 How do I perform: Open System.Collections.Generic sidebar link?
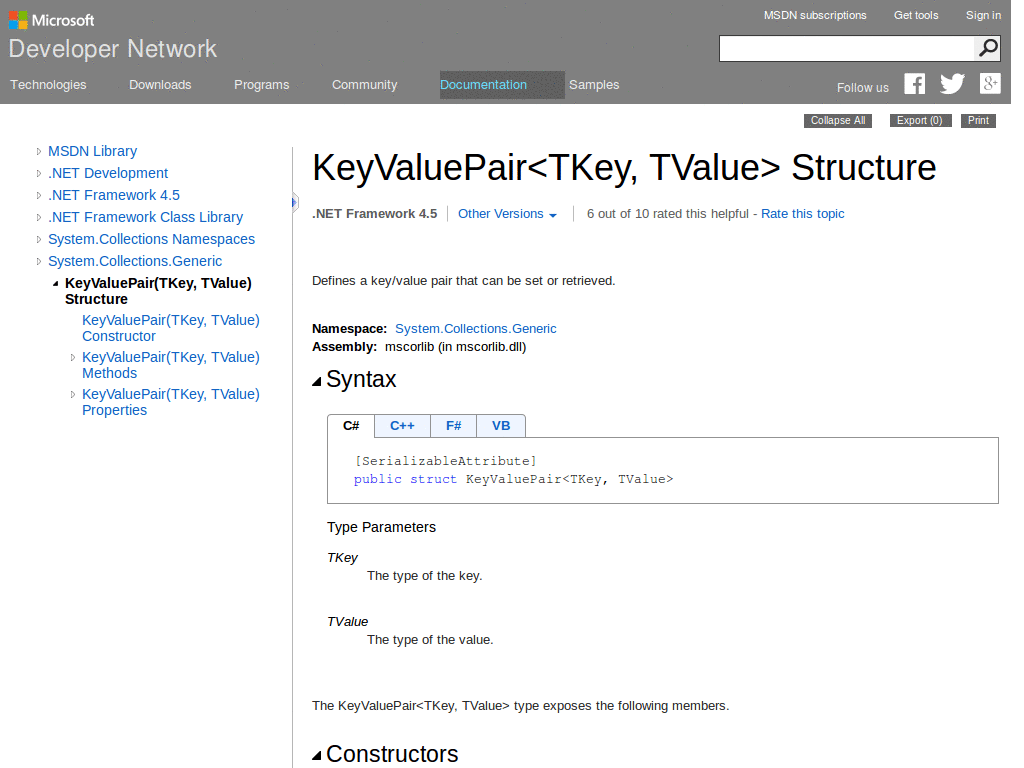pyautogui.click(x=135, y=262)
